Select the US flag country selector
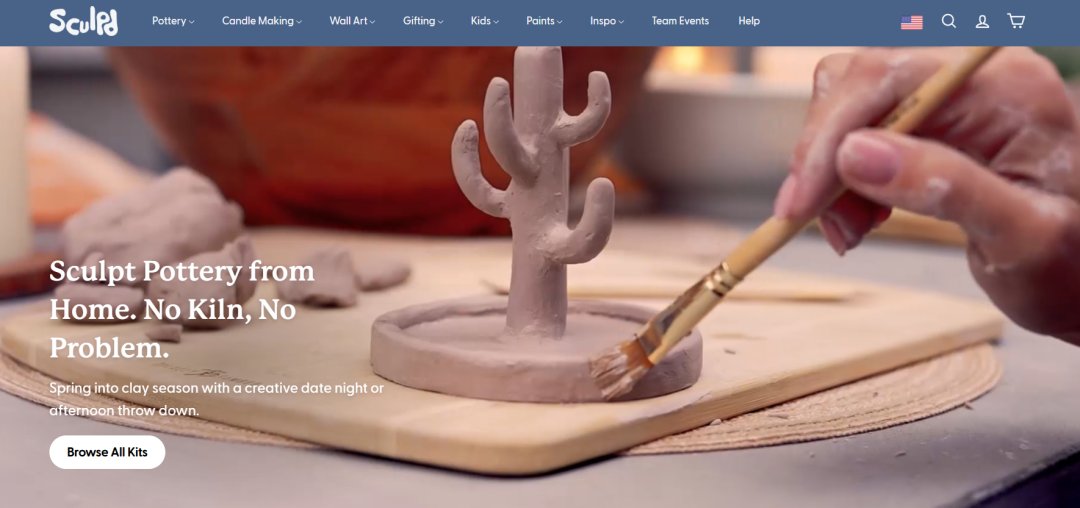 [x=912, y=23]
